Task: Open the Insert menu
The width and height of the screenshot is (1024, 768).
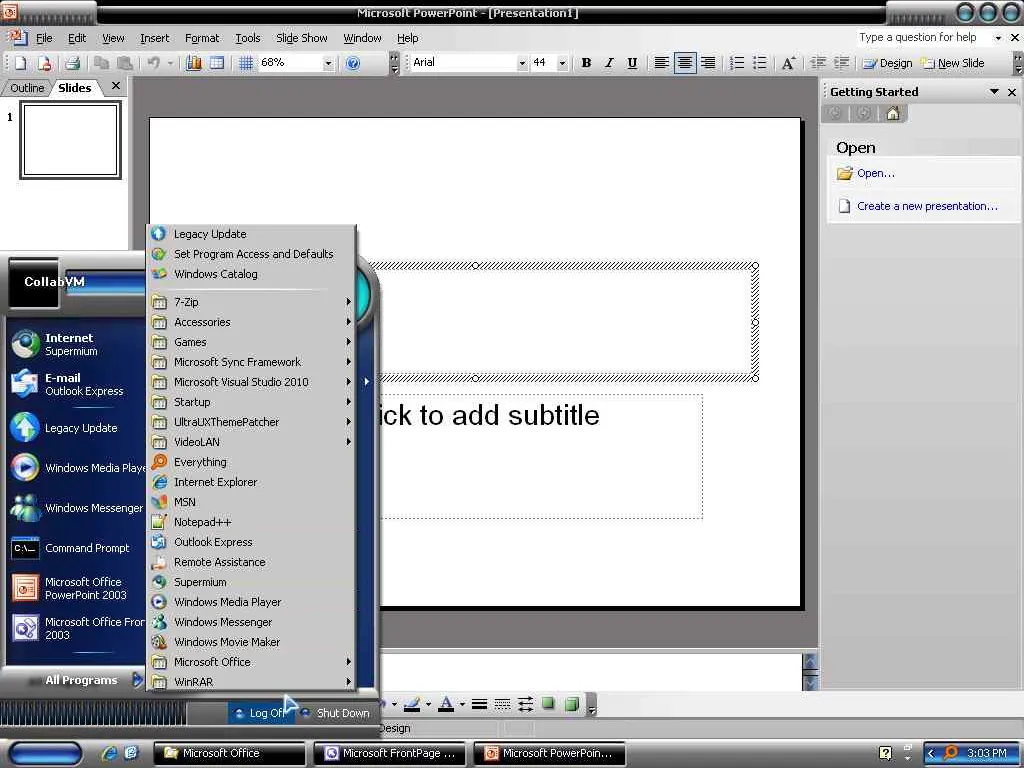Action: tap(155, 38)
